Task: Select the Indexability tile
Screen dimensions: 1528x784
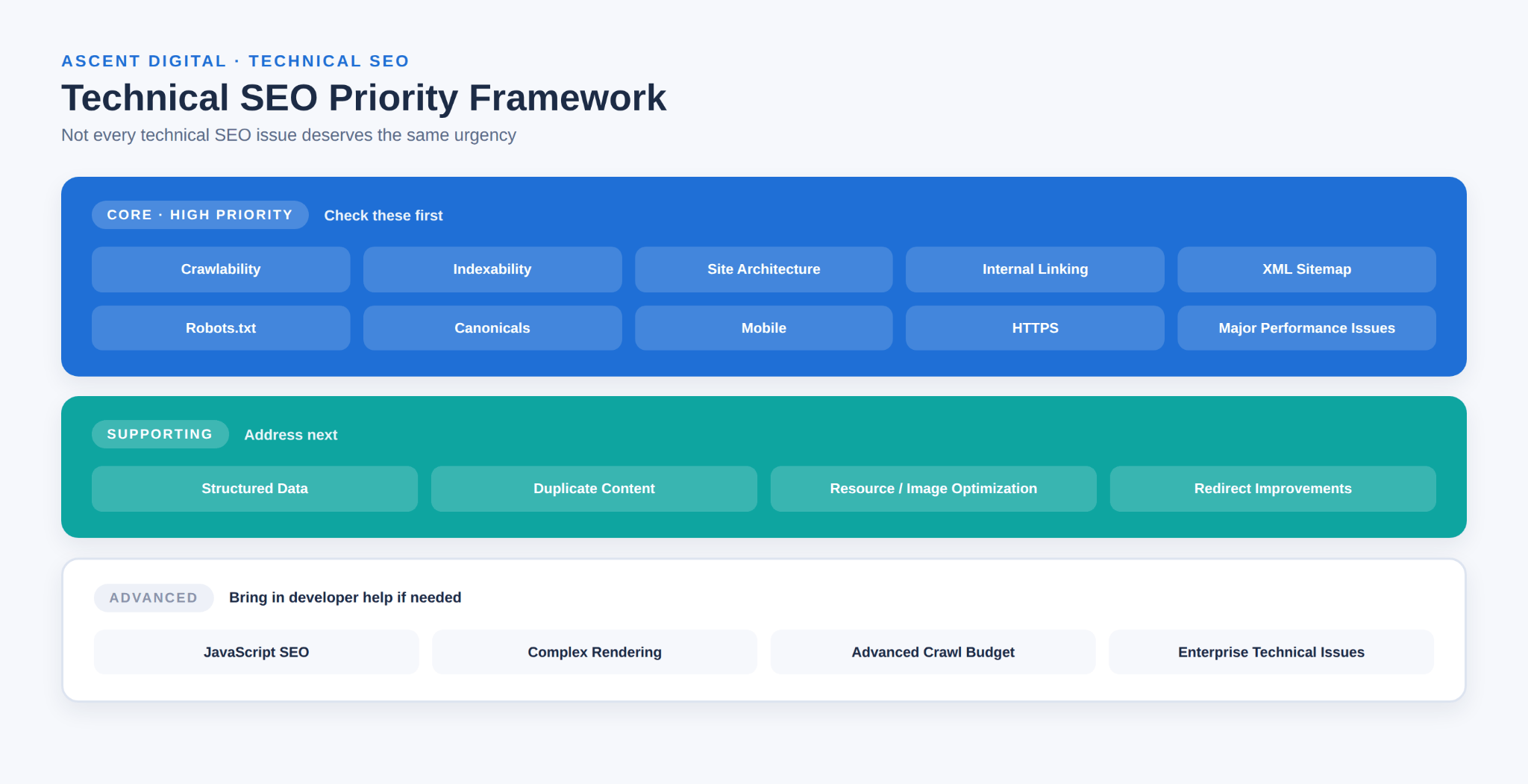Action: [492, 269]
